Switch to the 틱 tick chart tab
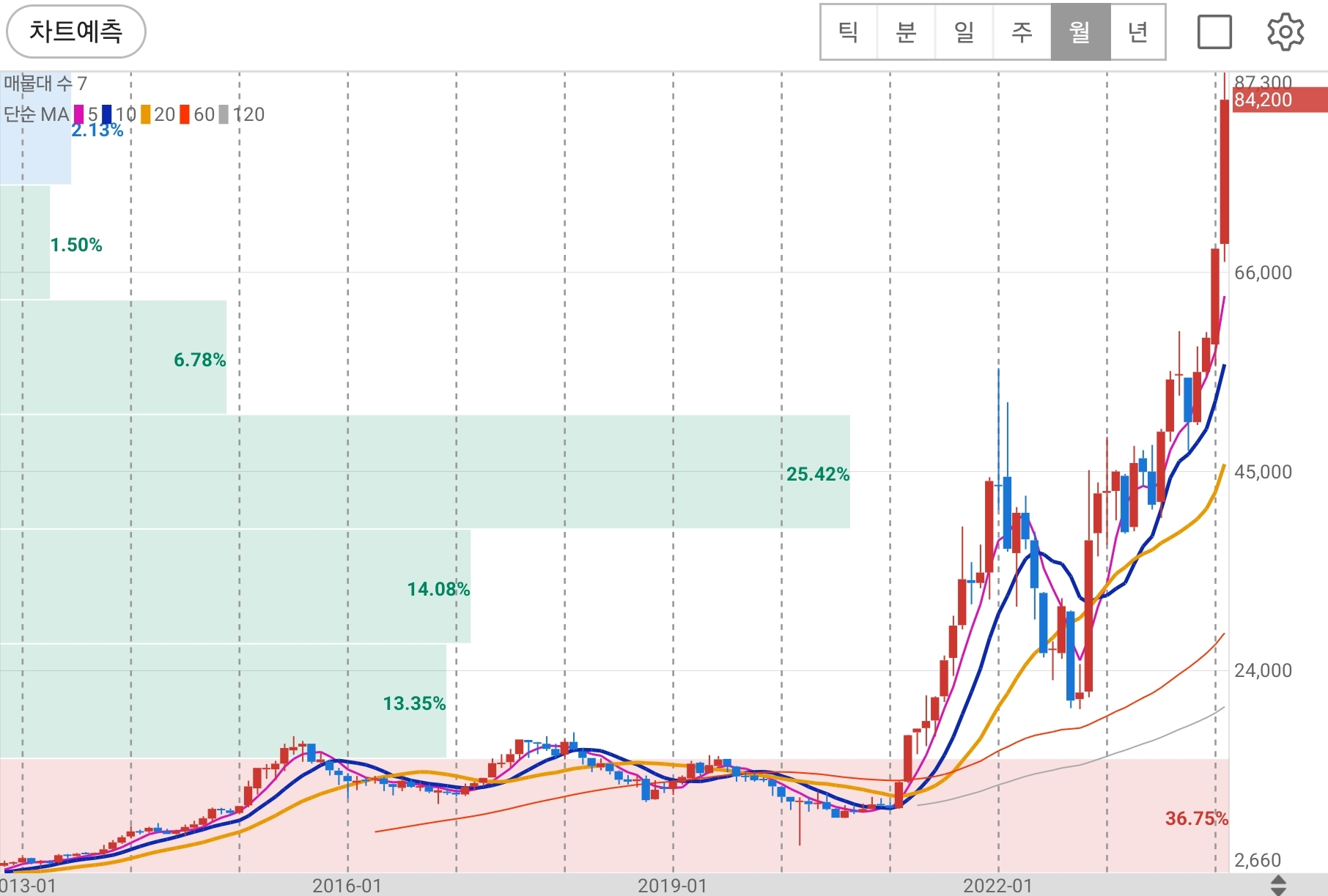Image resolution: width=1328 pixels, height=896 pixels. (849, 32)
